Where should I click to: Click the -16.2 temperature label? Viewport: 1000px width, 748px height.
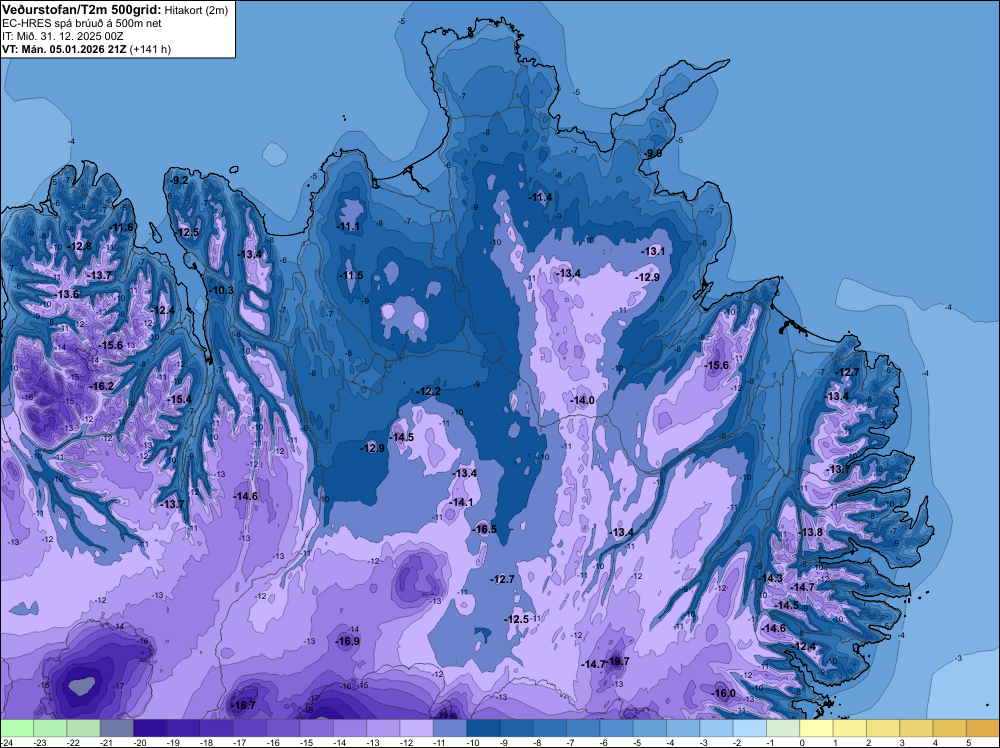tap(101, 386)
